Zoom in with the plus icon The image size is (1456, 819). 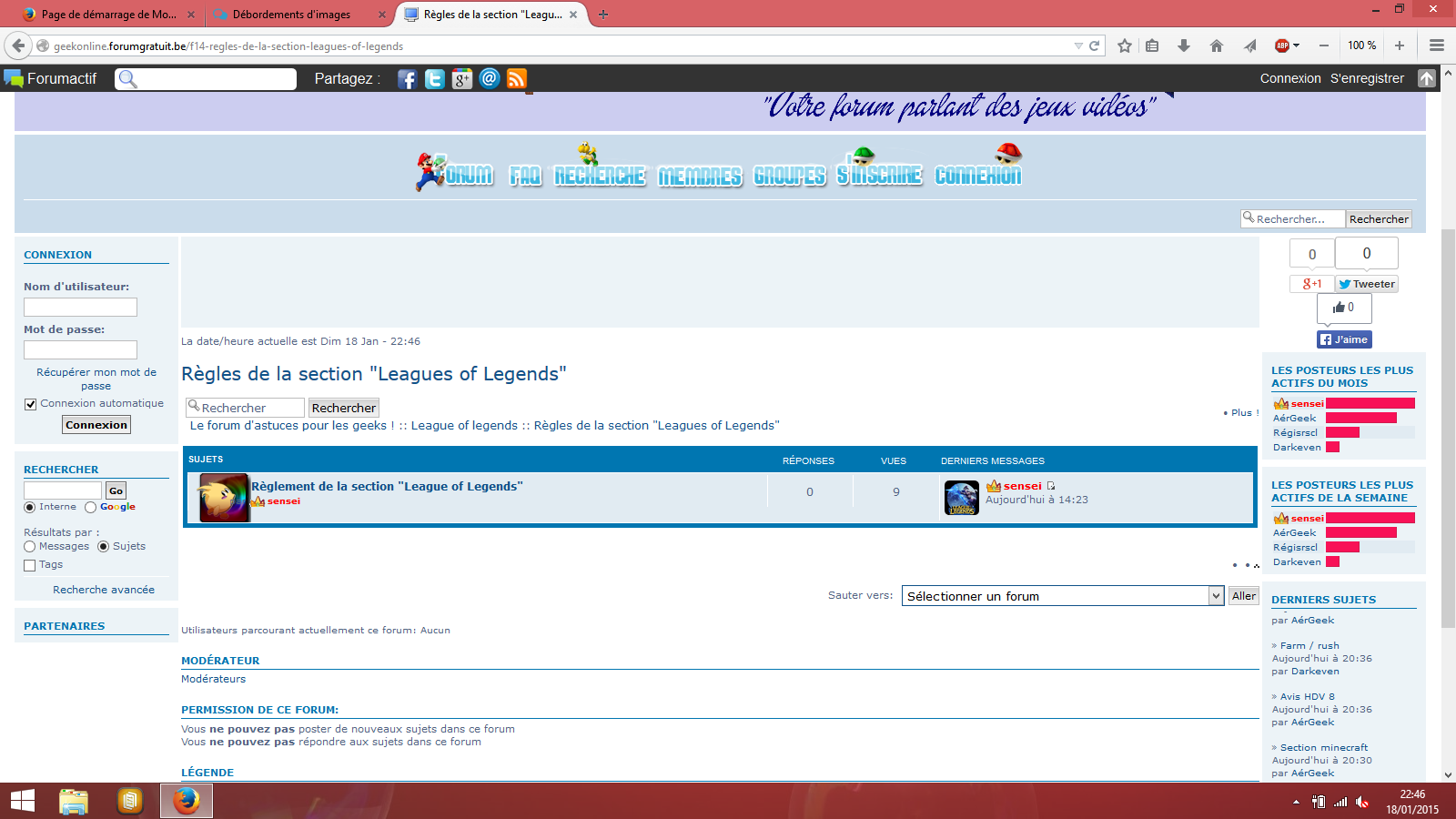[1400, 45]
